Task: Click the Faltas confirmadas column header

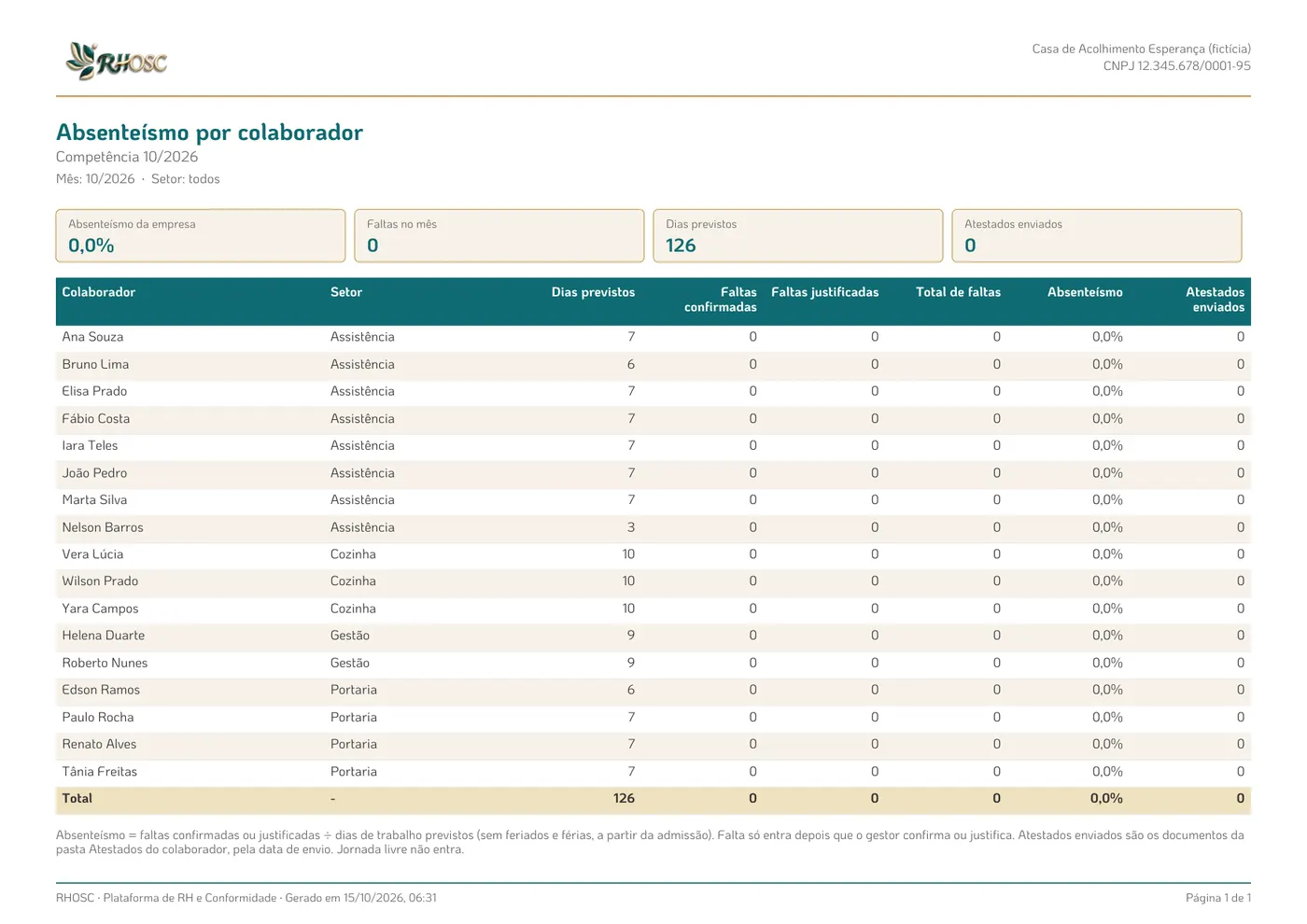Action: (721, 300)
